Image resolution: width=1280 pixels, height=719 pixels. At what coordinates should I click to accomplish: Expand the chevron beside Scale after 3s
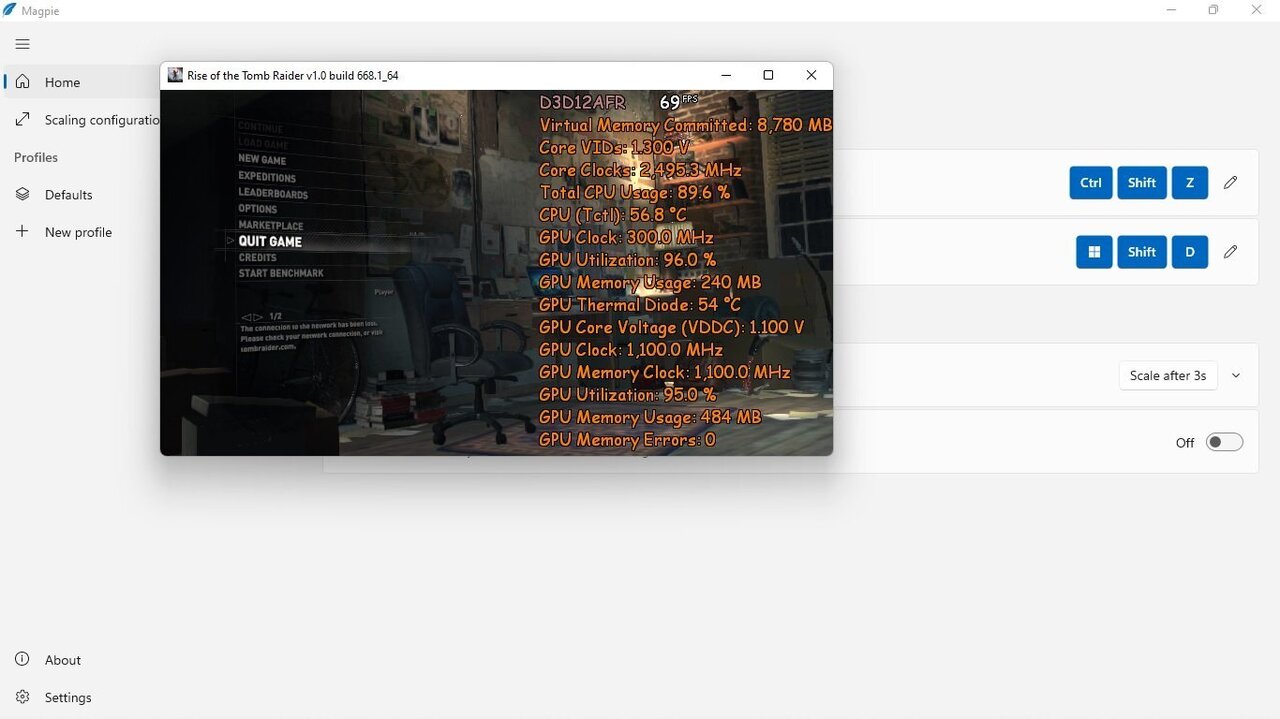(x=1236, y=376)
